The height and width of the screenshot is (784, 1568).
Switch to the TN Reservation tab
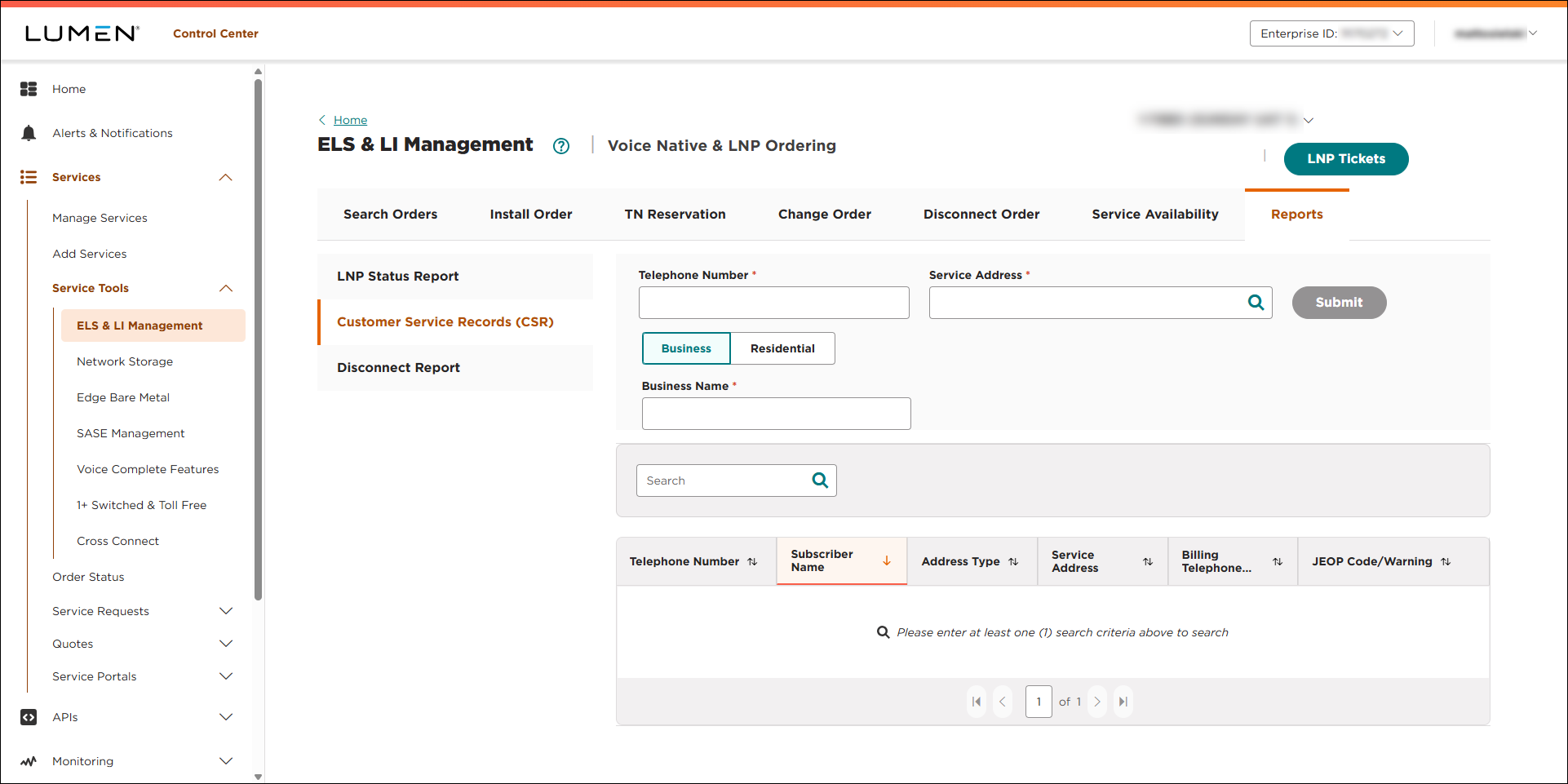click(x=675, y=214)
